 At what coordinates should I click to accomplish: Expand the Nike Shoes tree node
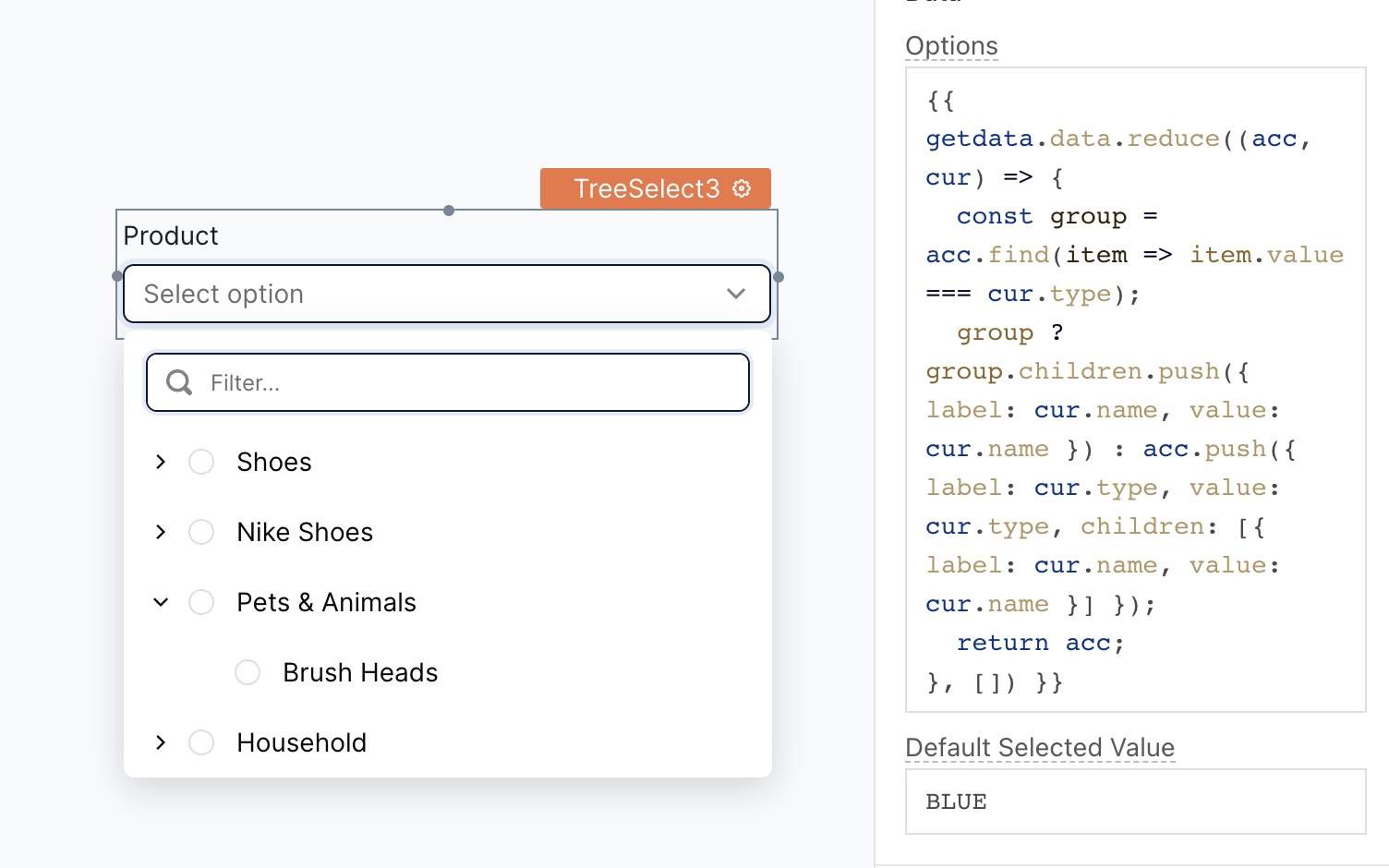(160, 532)
